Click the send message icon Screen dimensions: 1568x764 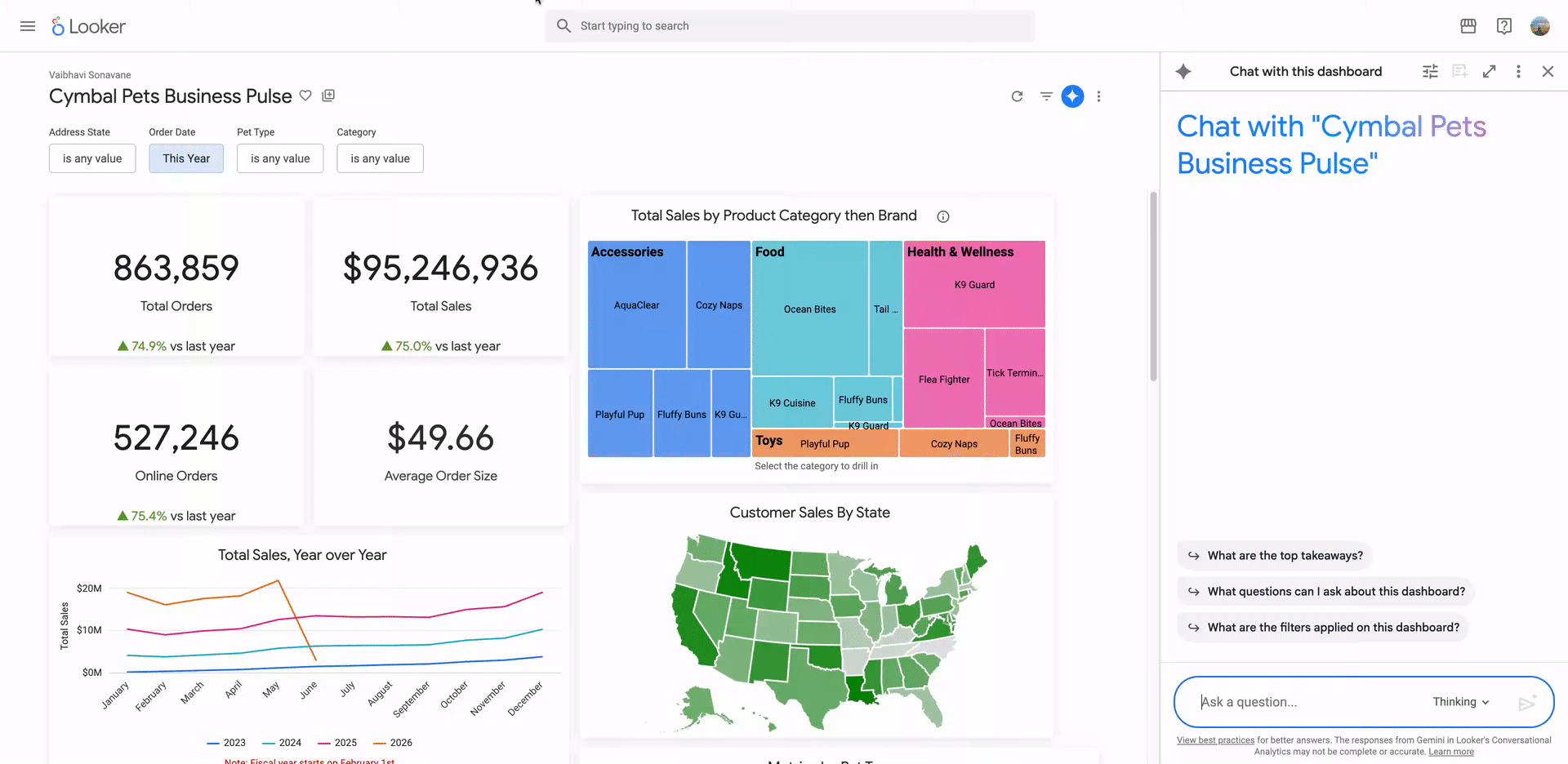pyautogui.click(x=1527, y=702)
